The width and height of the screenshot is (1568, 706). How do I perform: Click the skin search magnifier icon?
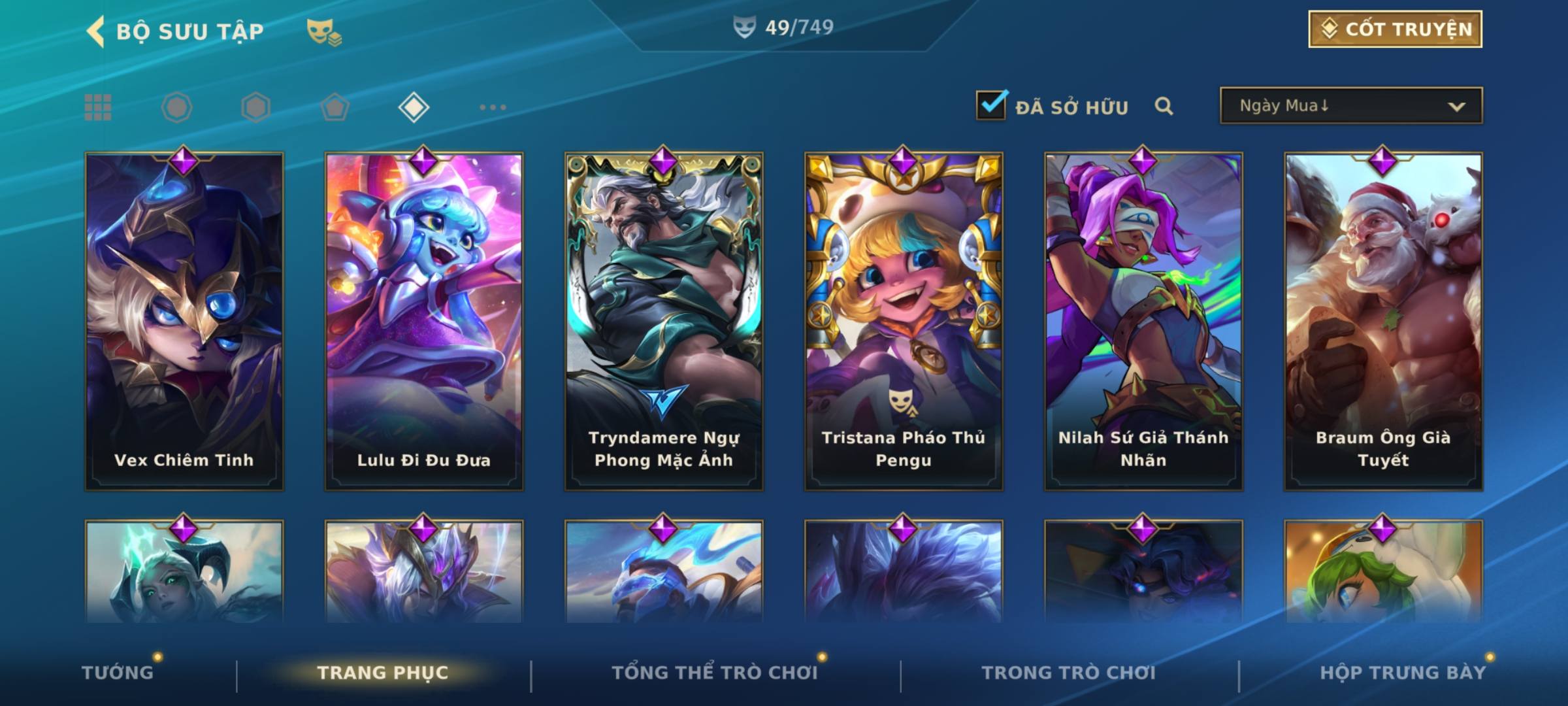(1164, 106)
